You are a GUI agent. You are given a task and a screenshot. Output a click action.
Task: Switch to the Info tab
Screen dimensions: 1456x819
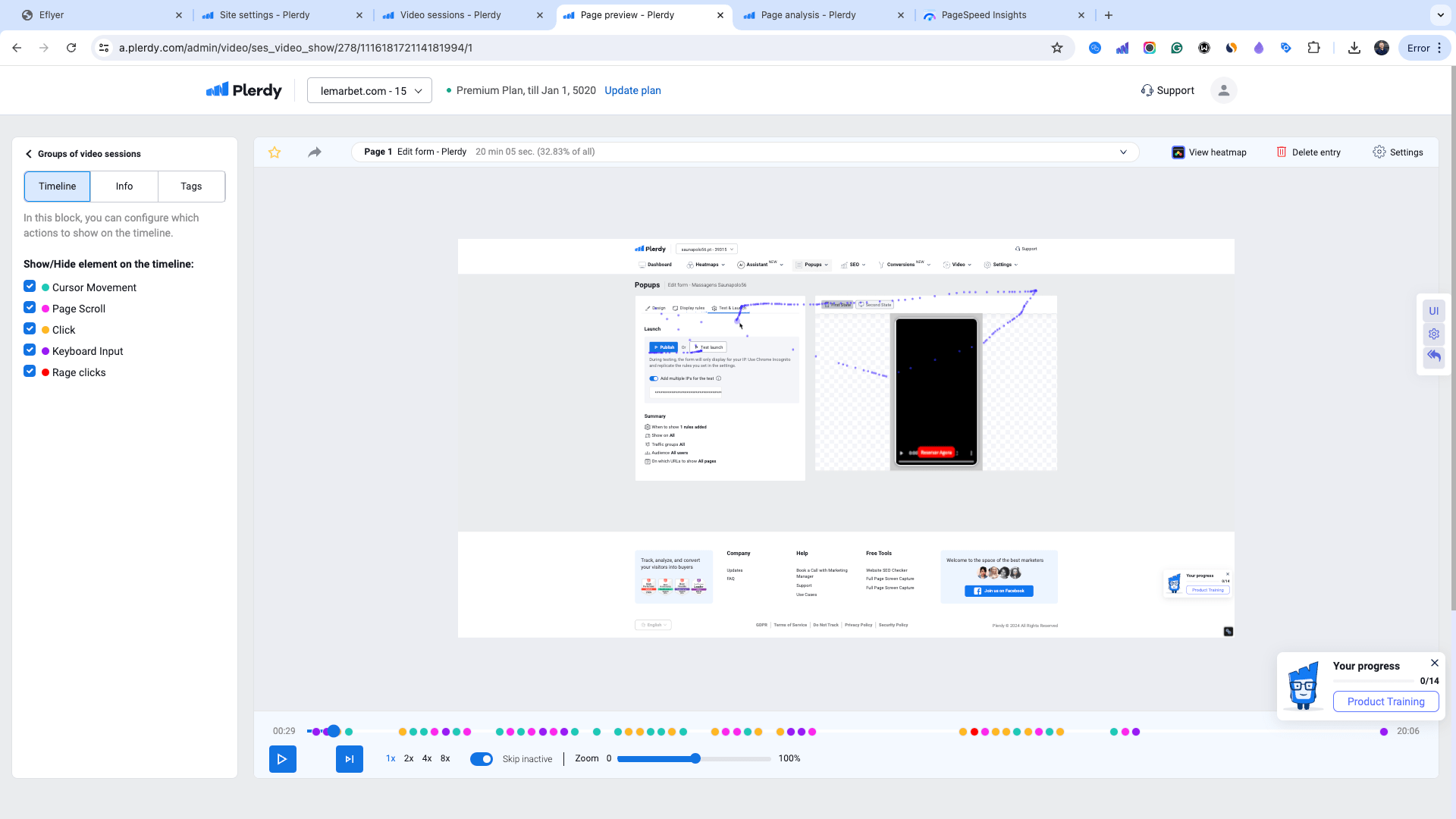pos(124,186)
